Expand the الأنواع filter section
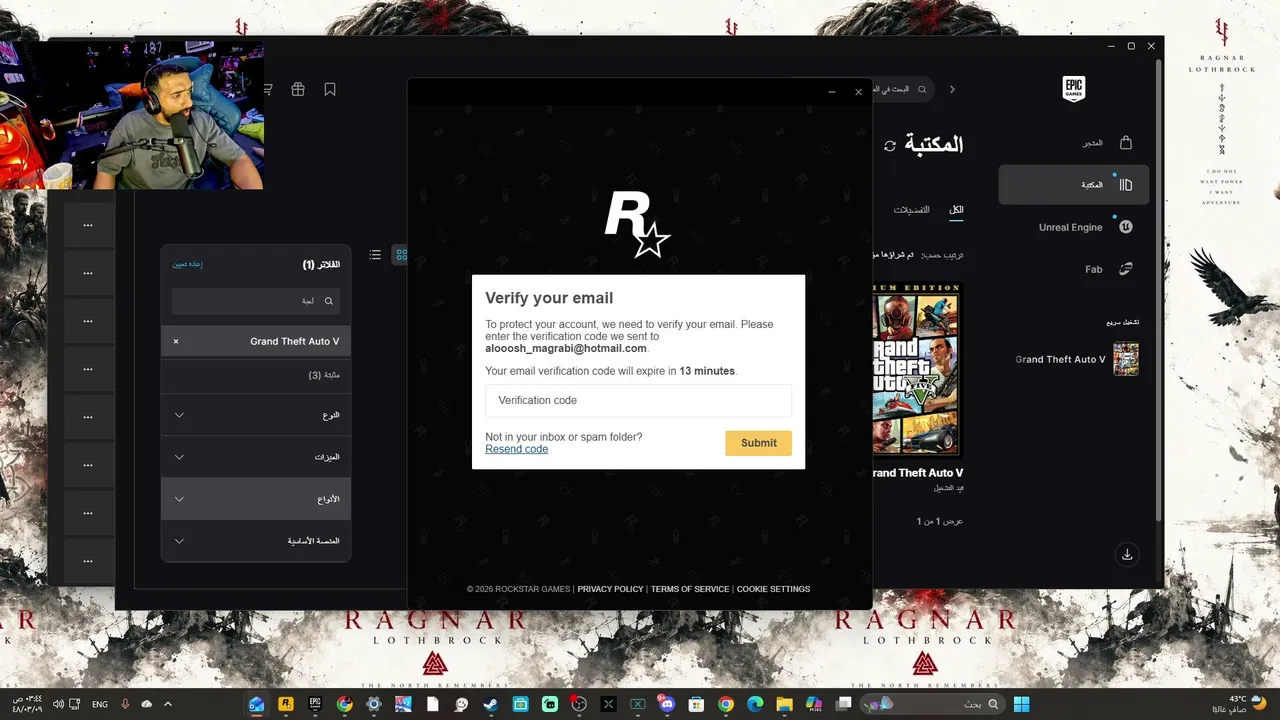Image resolution: width=1280 pixels, height=720 pixels. (256, 499)
